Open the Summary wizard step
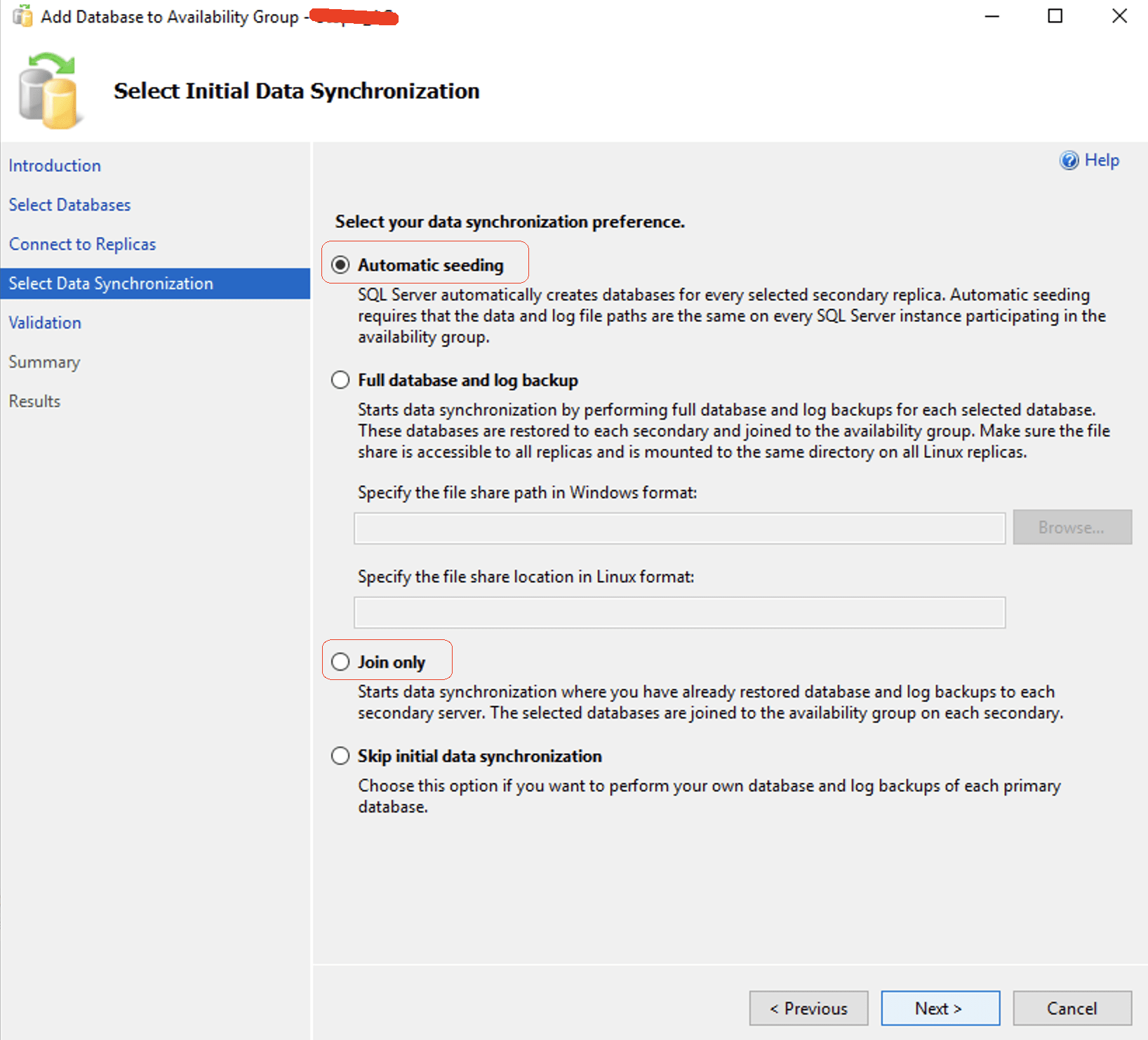 pyautogui.click(x=44, y=362)
